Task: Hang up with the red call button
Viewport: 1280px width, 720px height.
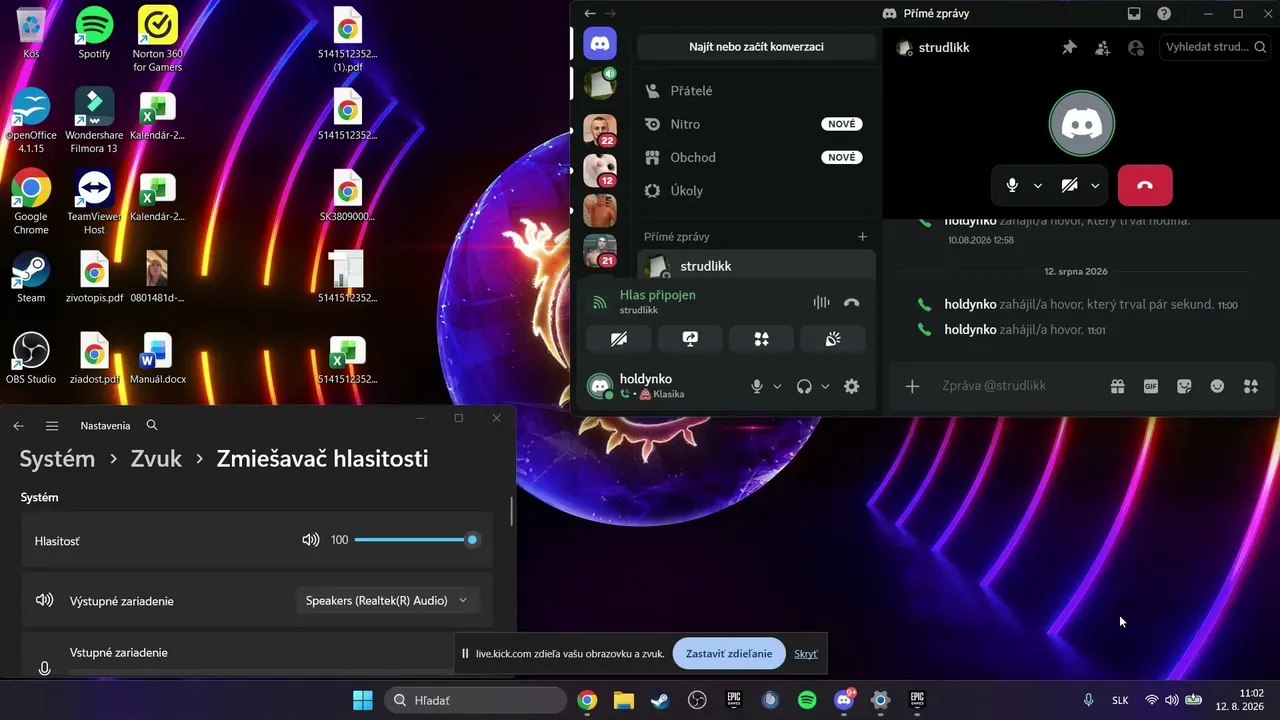Action: [x=1145, y=186]
